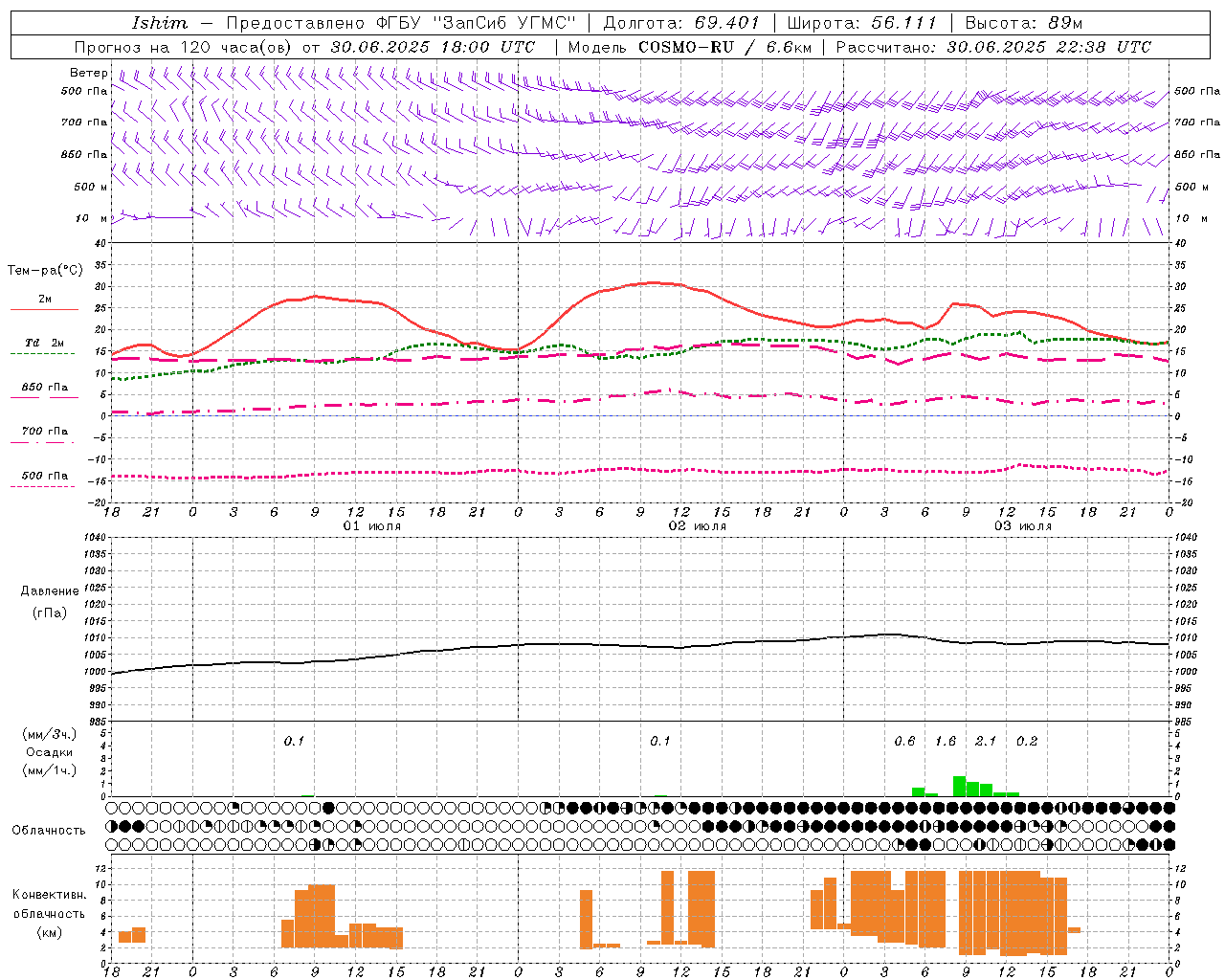Image resolution: width=1225 pixels, height=980 pixels.
Task: Click the "500 гПа" entry in the temperature legend
Action: pos(44,476)
